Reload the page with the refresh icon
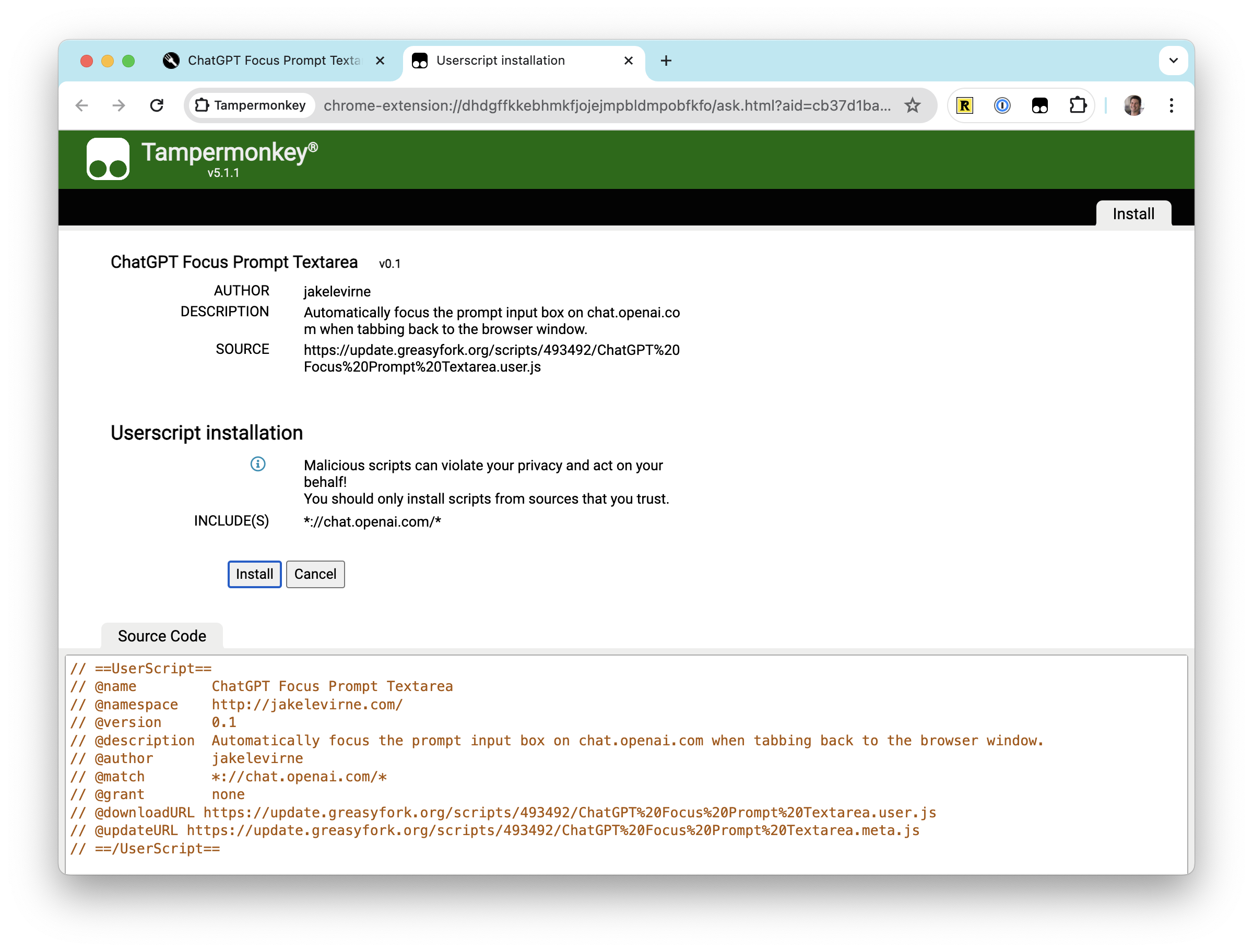The image size is (1253, 952). (157, 105)
